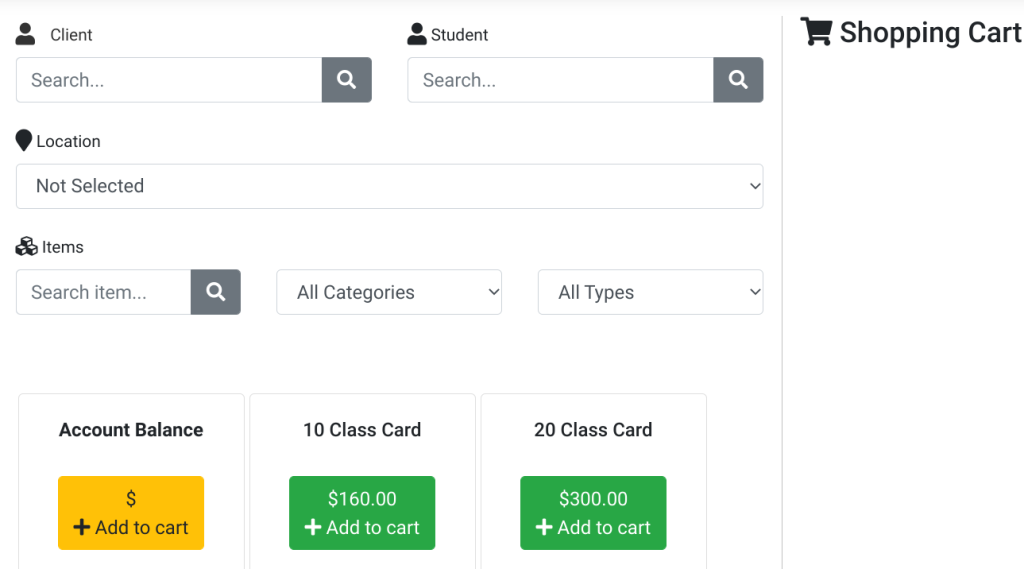Click the Shopping Cart heading
Image resolution: width=1024 pixels, height=569 pixels.
point(931,33)
